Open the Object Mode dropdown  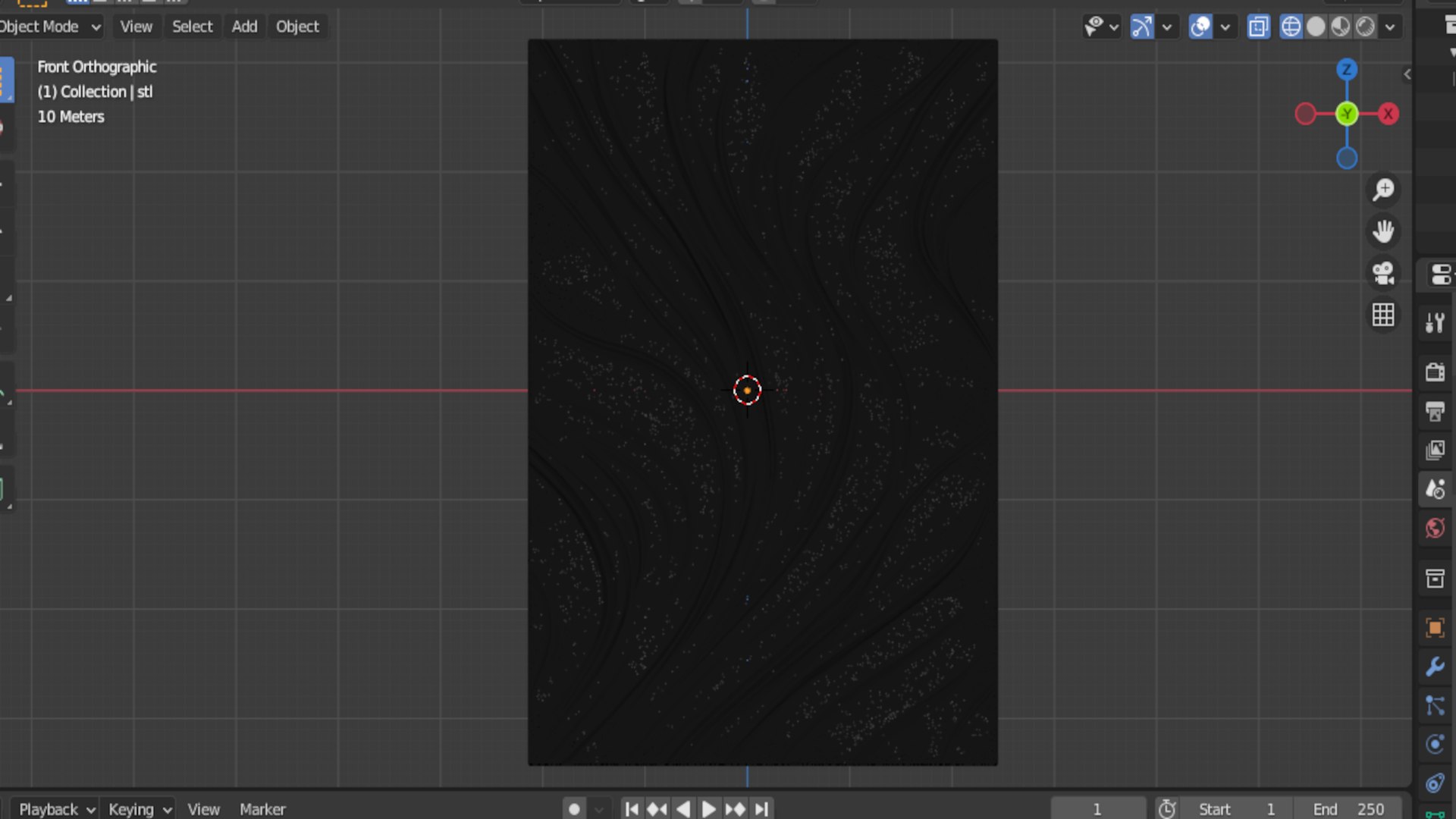point(50,27)
